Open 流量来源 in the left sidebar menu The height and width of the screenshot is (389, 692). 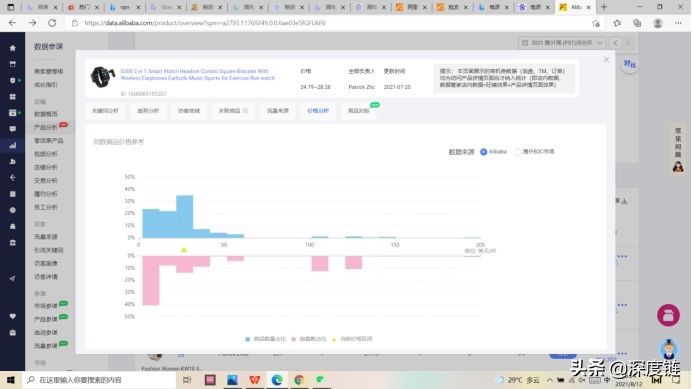pyautogui.click(x=46, y=237)
